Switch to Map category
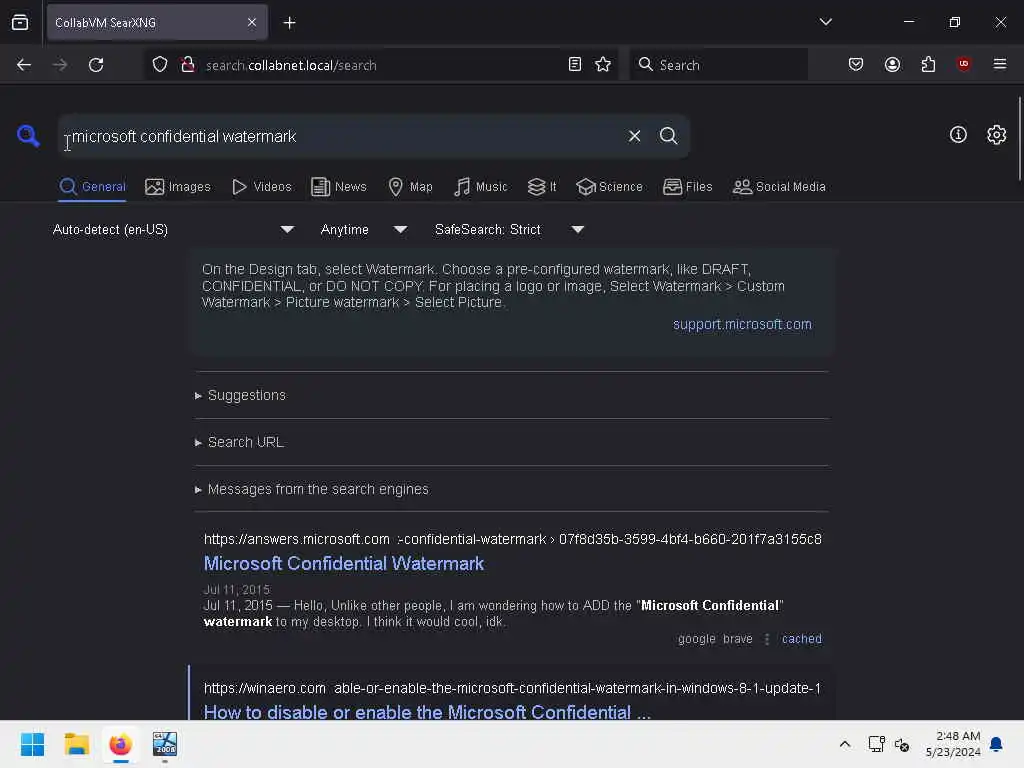This screenshot has width=1024, height=768. coord(410,187)
